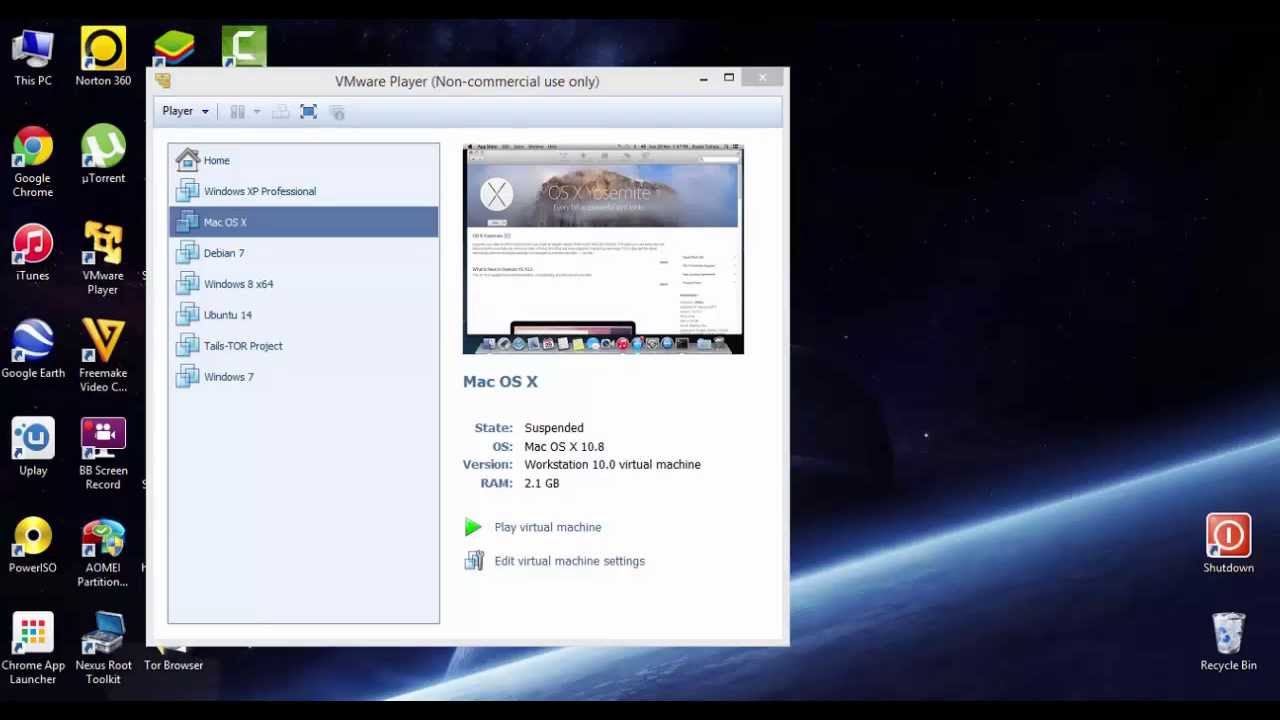Click the Mac OS X 10.8 value

[564, 447]
